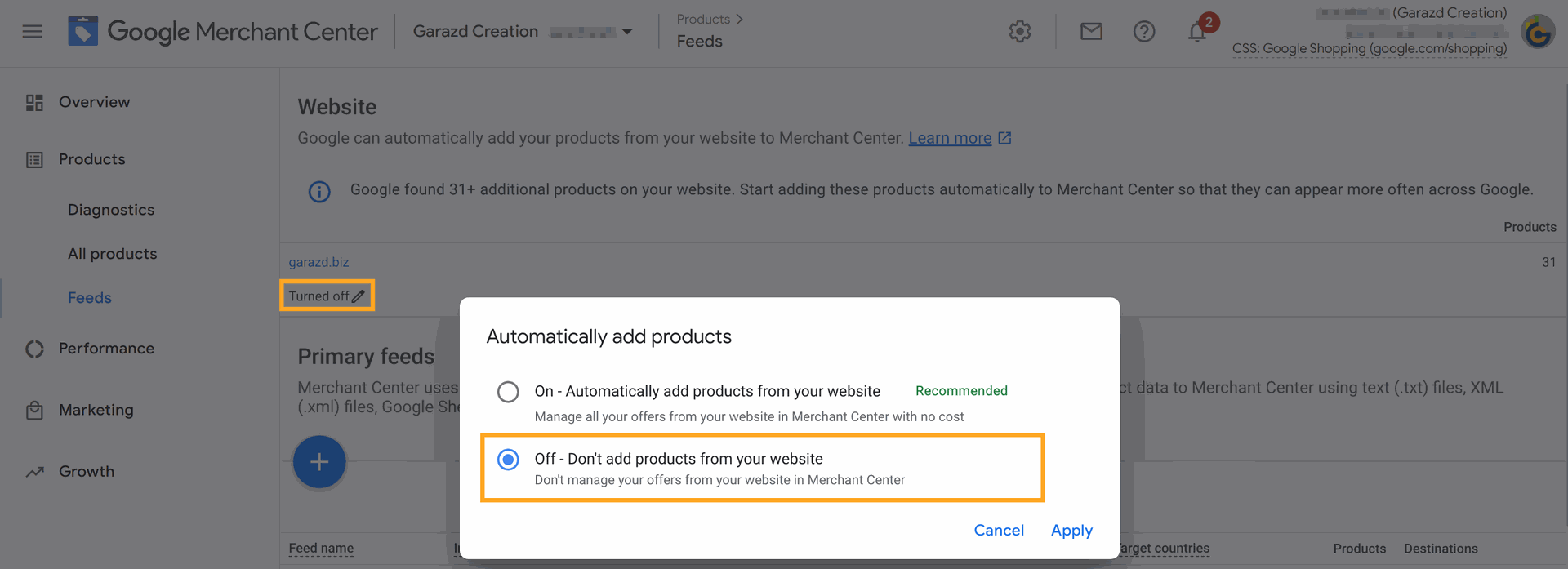Image resolution: width=1568 pixels, height=569 pixels.
Task: Open the help question mark icon
Action: (1144, 32)
